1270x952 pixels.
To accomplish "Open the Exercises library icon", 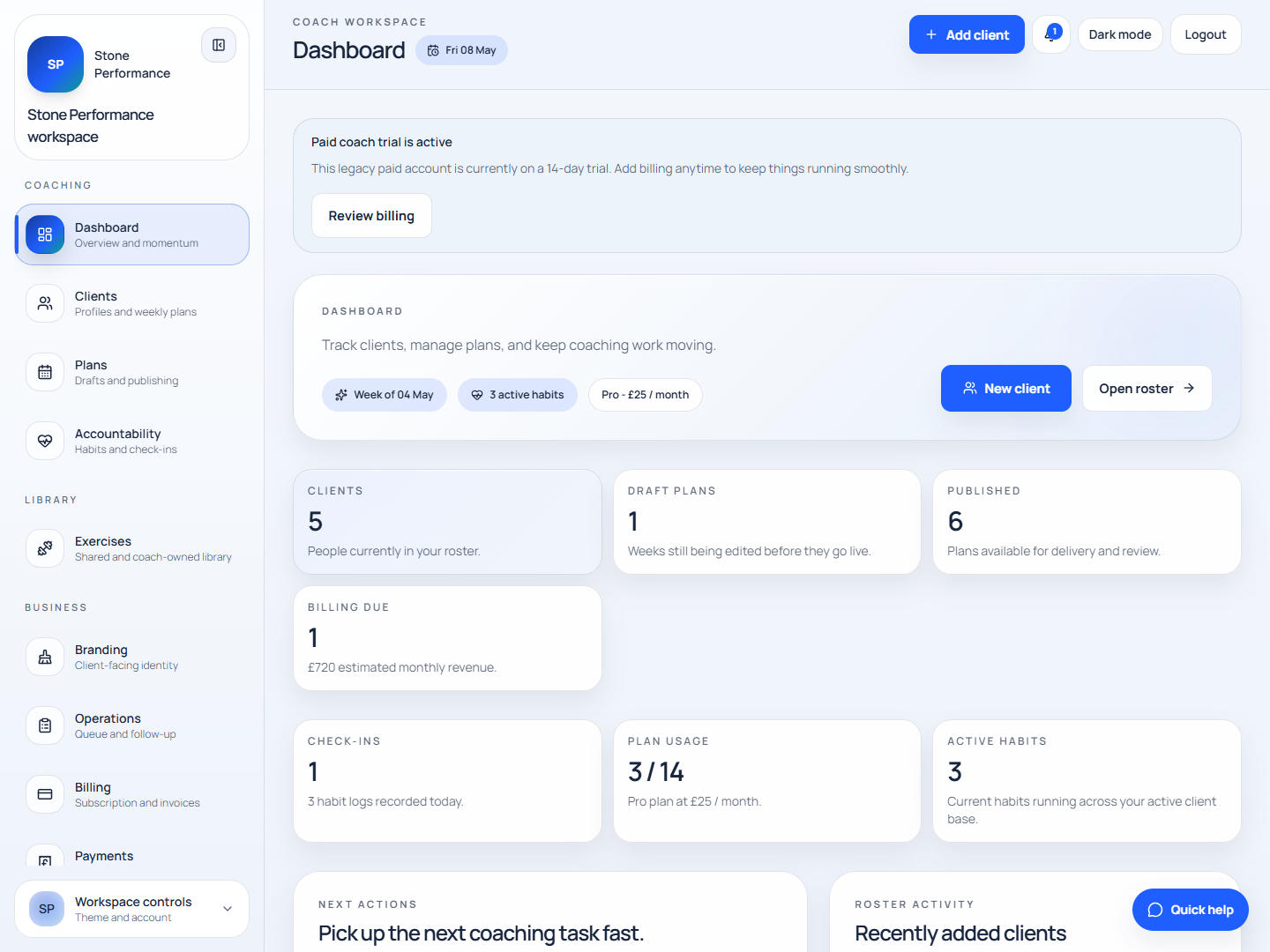I will coord(45,548).
